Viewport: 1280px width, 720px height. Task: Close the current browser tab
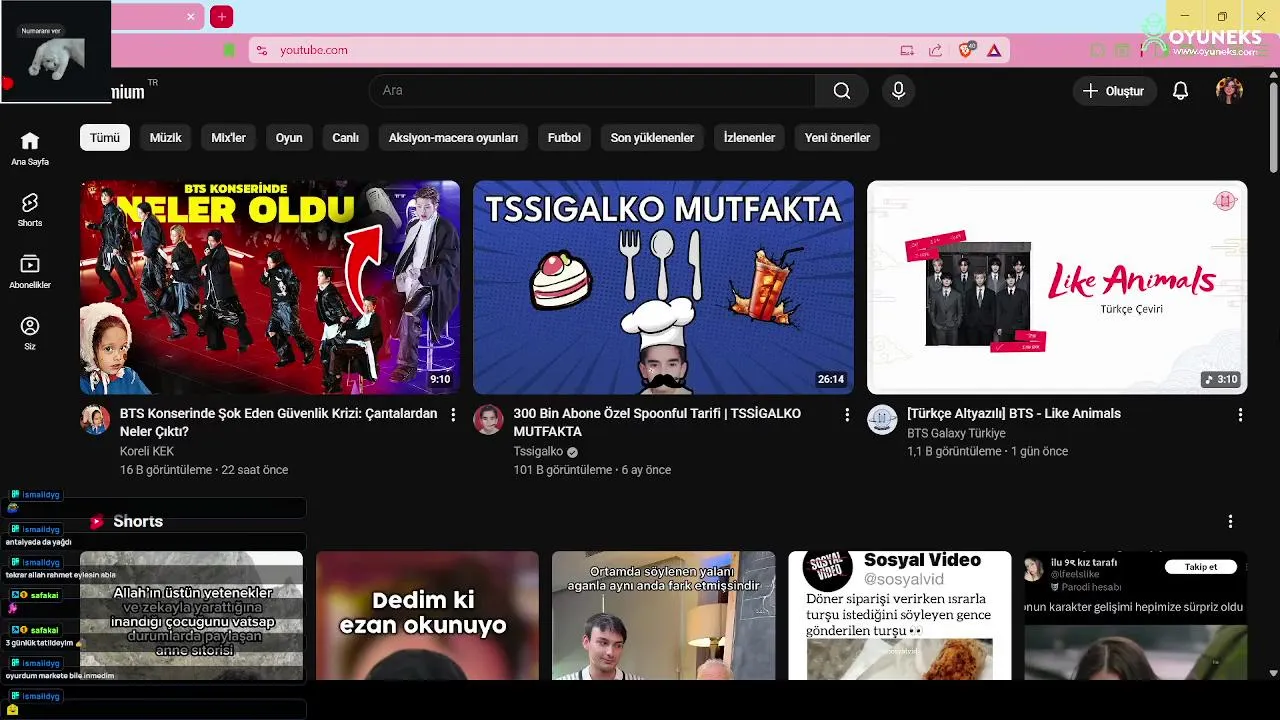pyautogui.click(x=191, y=17)
